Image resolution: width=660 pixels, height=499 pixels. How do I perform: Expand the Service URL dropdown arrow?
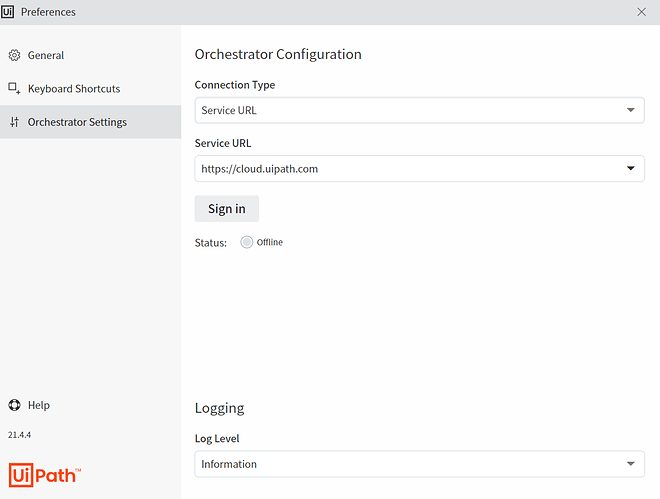point(630,168)
